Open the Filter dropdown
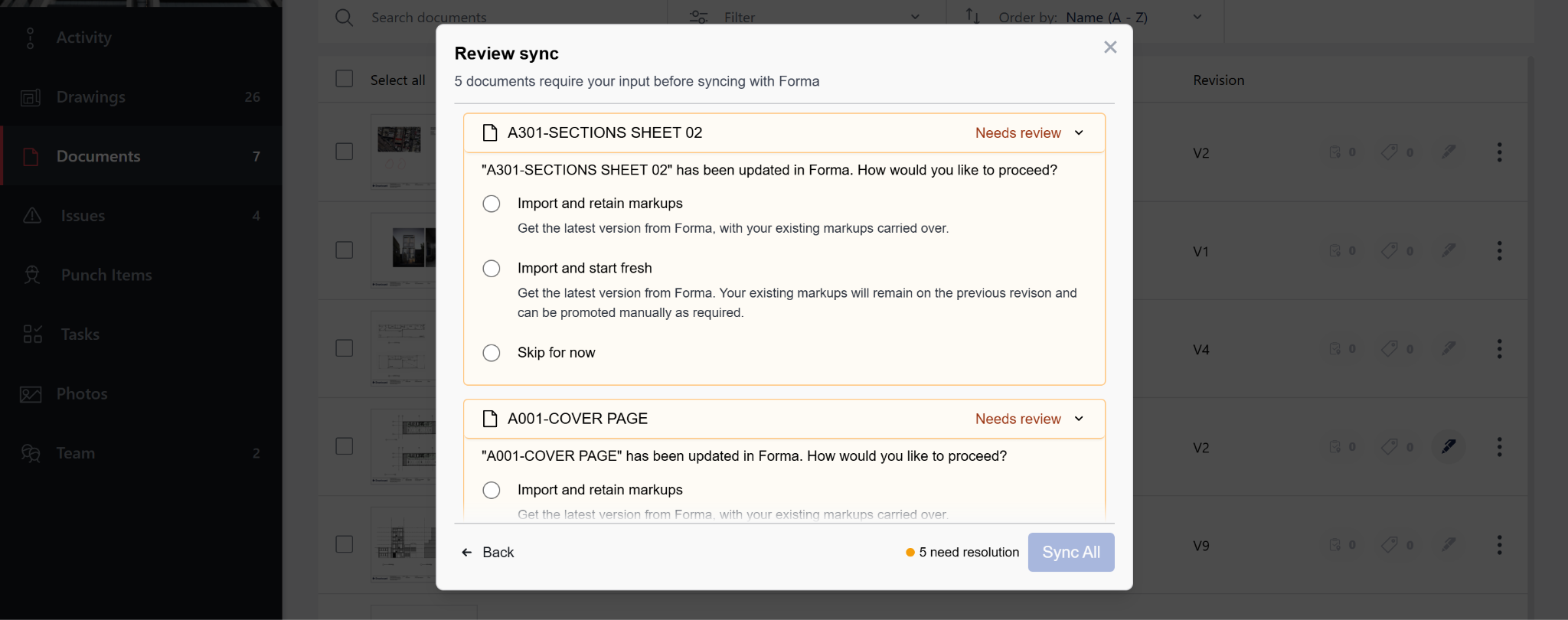Image resolution: width=1568 pixels, height=620 pixels. [806, 18]
